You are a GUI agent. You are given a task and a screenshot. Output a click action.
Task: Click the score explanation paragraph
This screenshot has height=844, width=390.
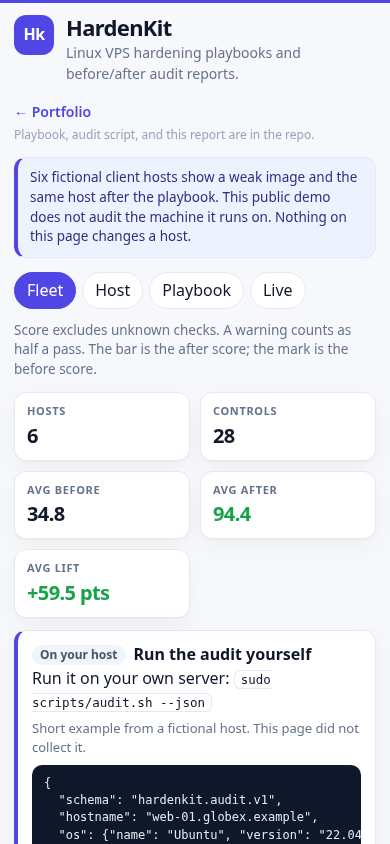[x=181, y=349]
